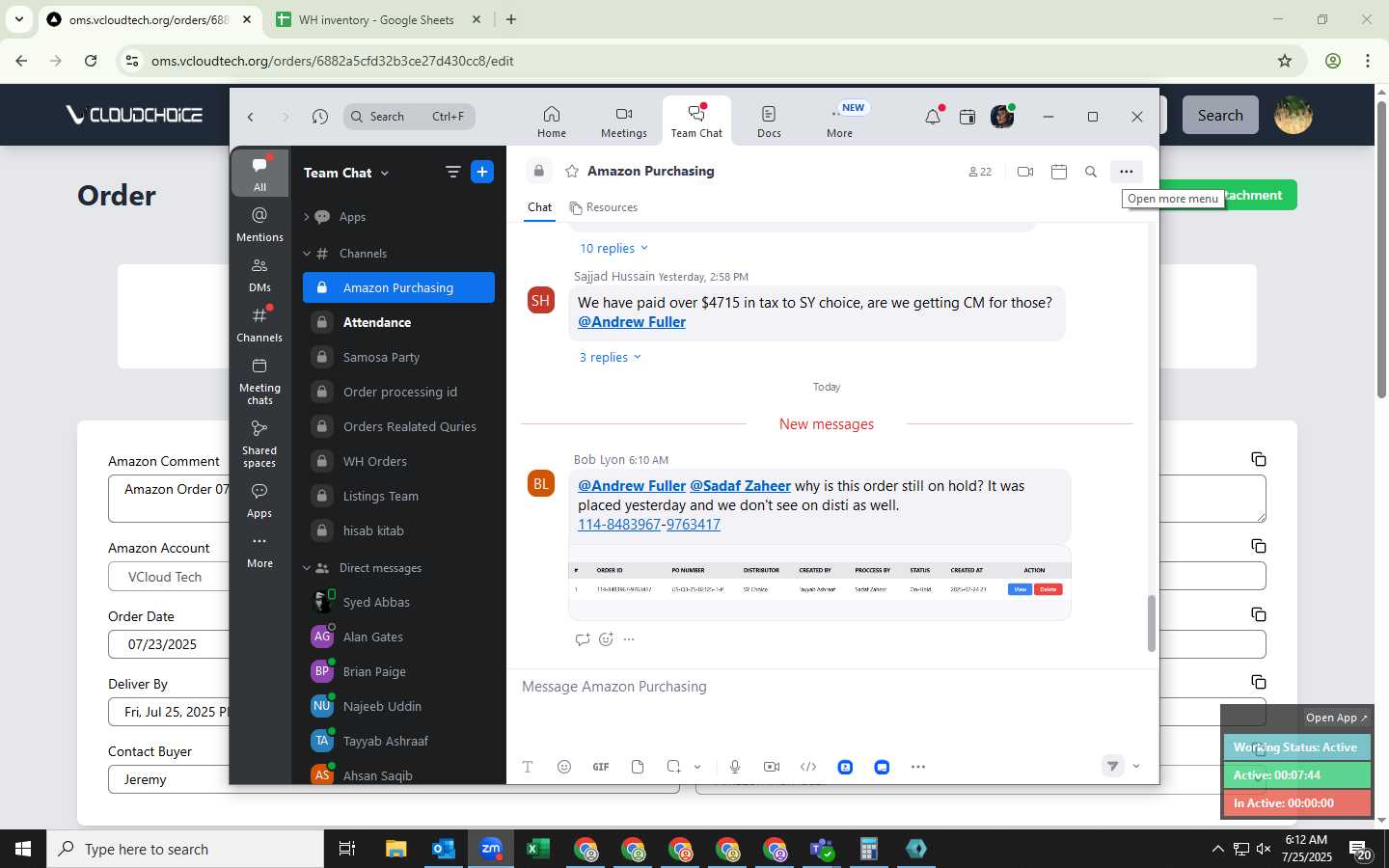
Task: Open the Zoom Home tab
Action: click(552, 122)
